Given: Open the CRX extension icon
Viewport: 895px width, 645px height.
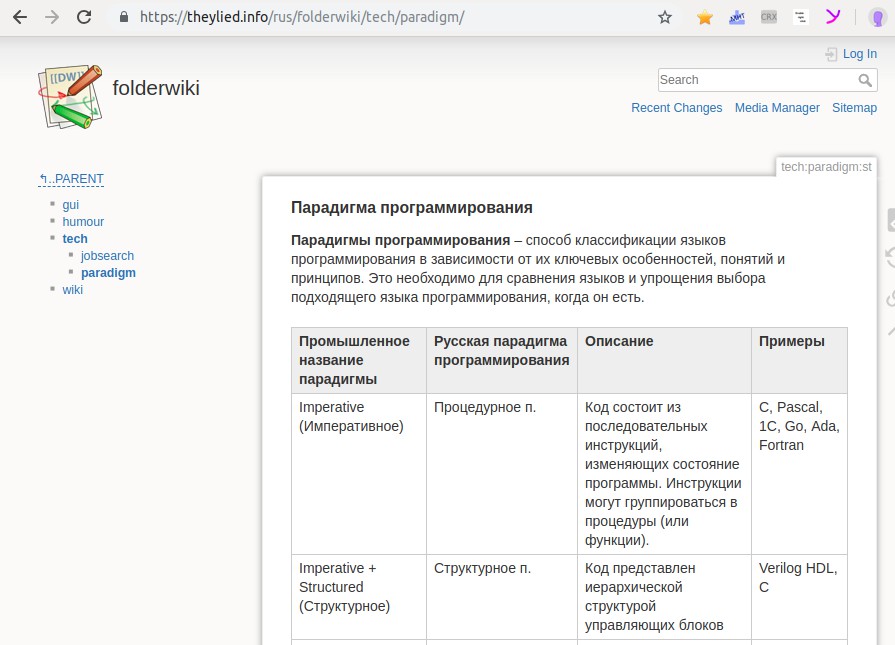Looking at the screenshot, I should click(768, 17).
